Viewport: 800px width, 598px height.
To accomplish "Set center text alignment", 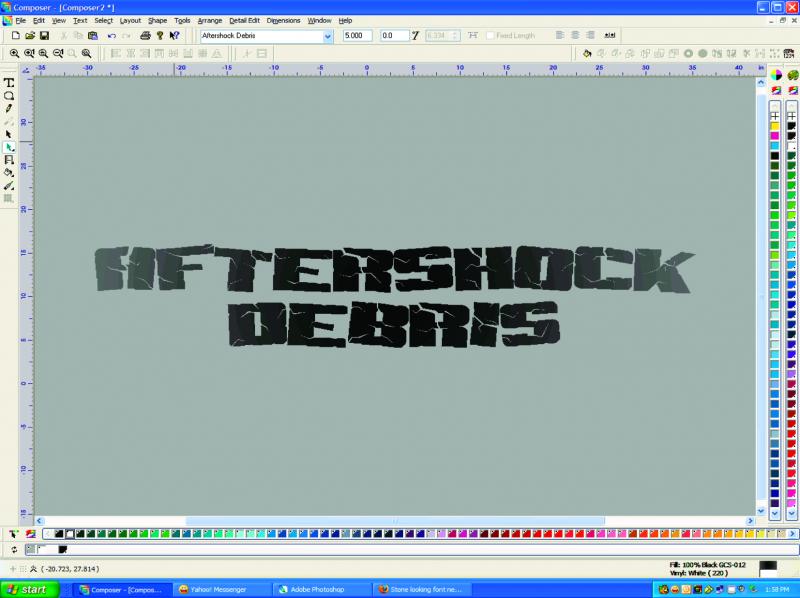I will pos(575,36).
